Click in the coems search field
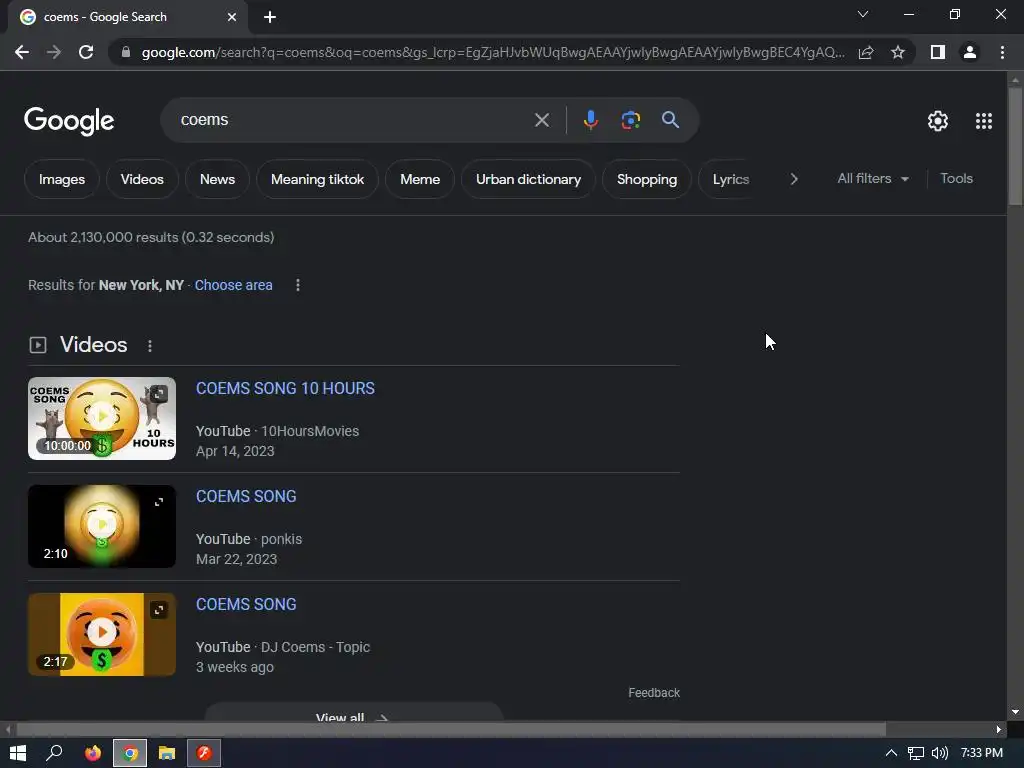 click(353, 120)
